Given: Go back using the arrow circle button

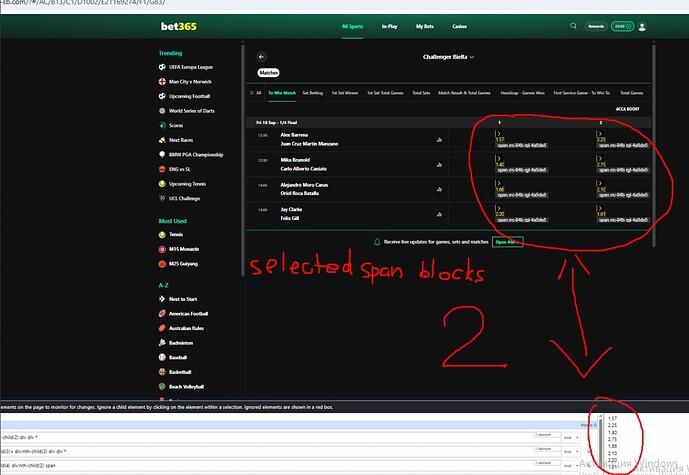Looking at the screenshot, I should point(261,57).
